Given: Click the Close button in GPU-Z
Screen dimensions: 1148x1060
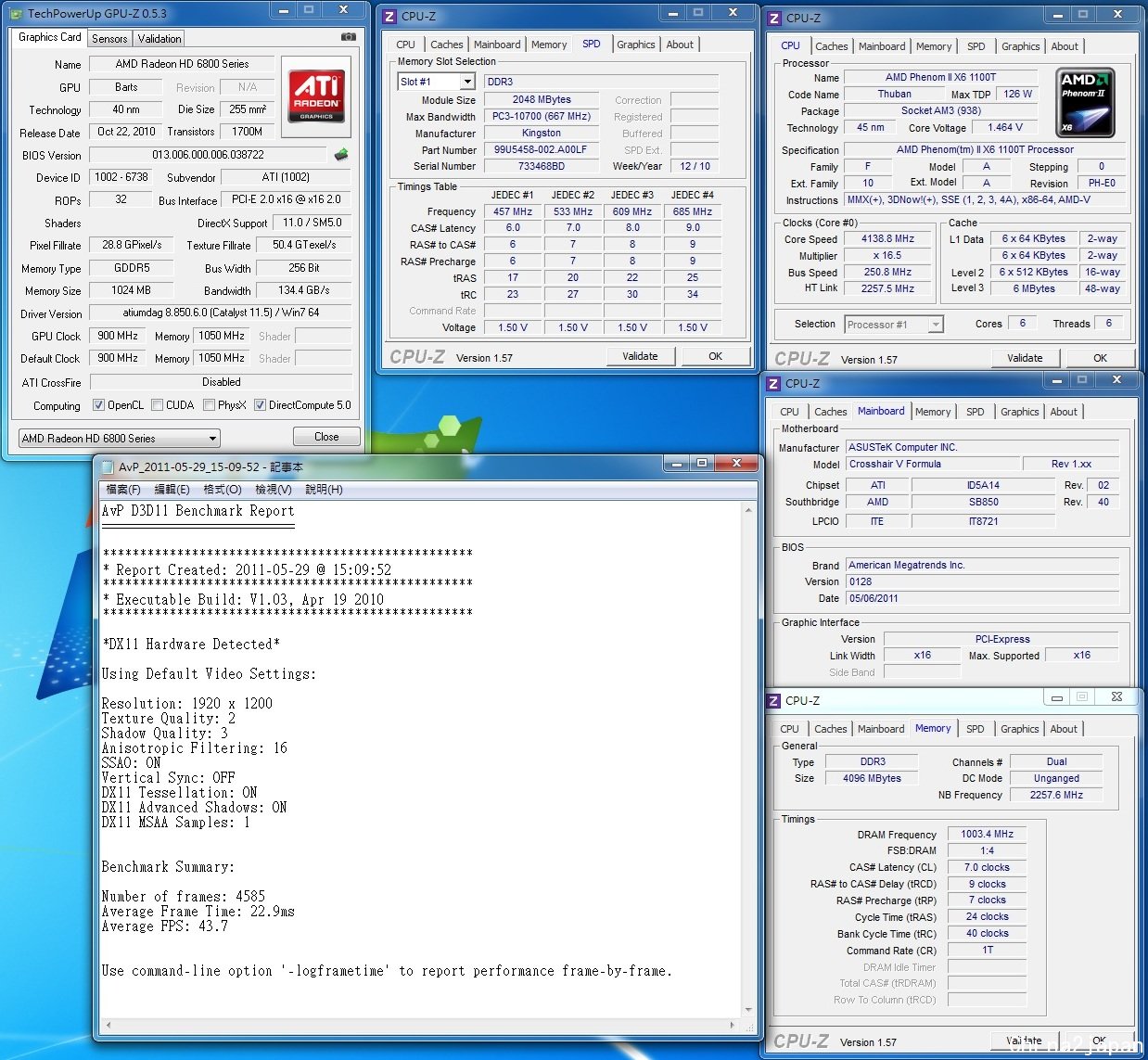Looking at the screenshot, I should [x=326, y=437].
